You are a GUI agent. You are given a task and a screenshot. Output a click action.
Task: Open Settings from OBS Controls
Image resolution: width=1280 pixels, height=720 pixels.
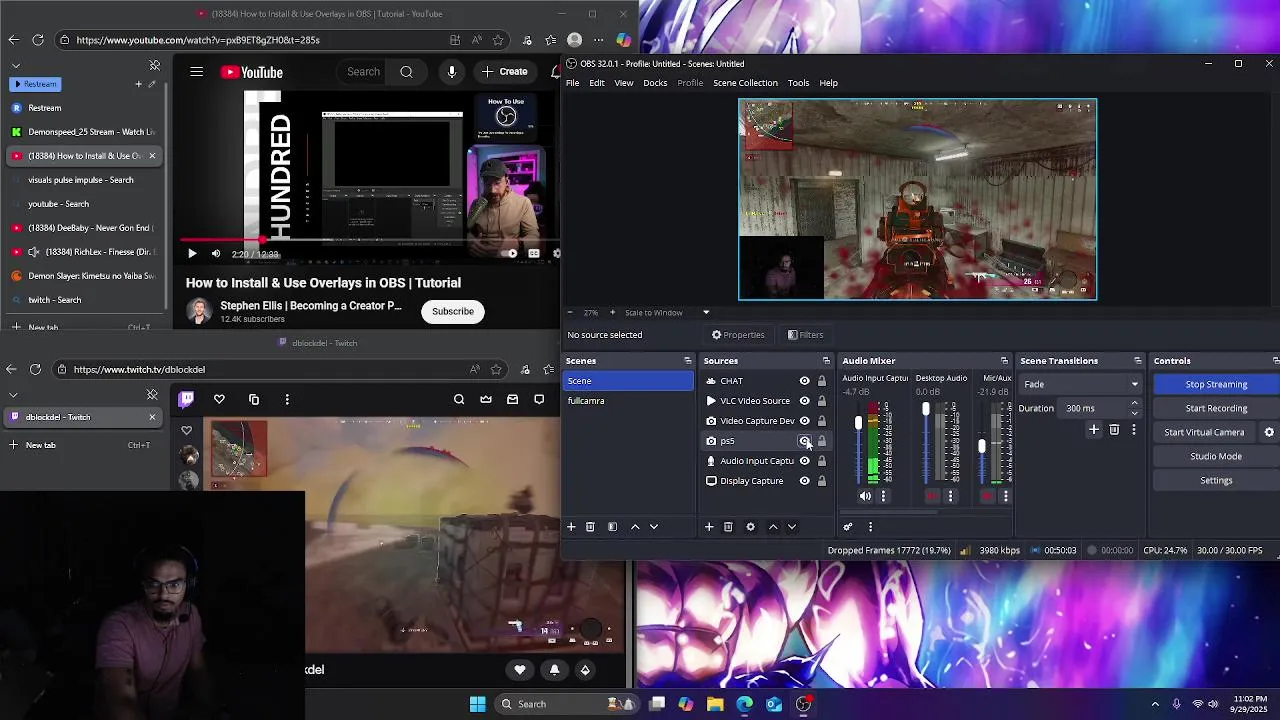(x=1216, y=480)
